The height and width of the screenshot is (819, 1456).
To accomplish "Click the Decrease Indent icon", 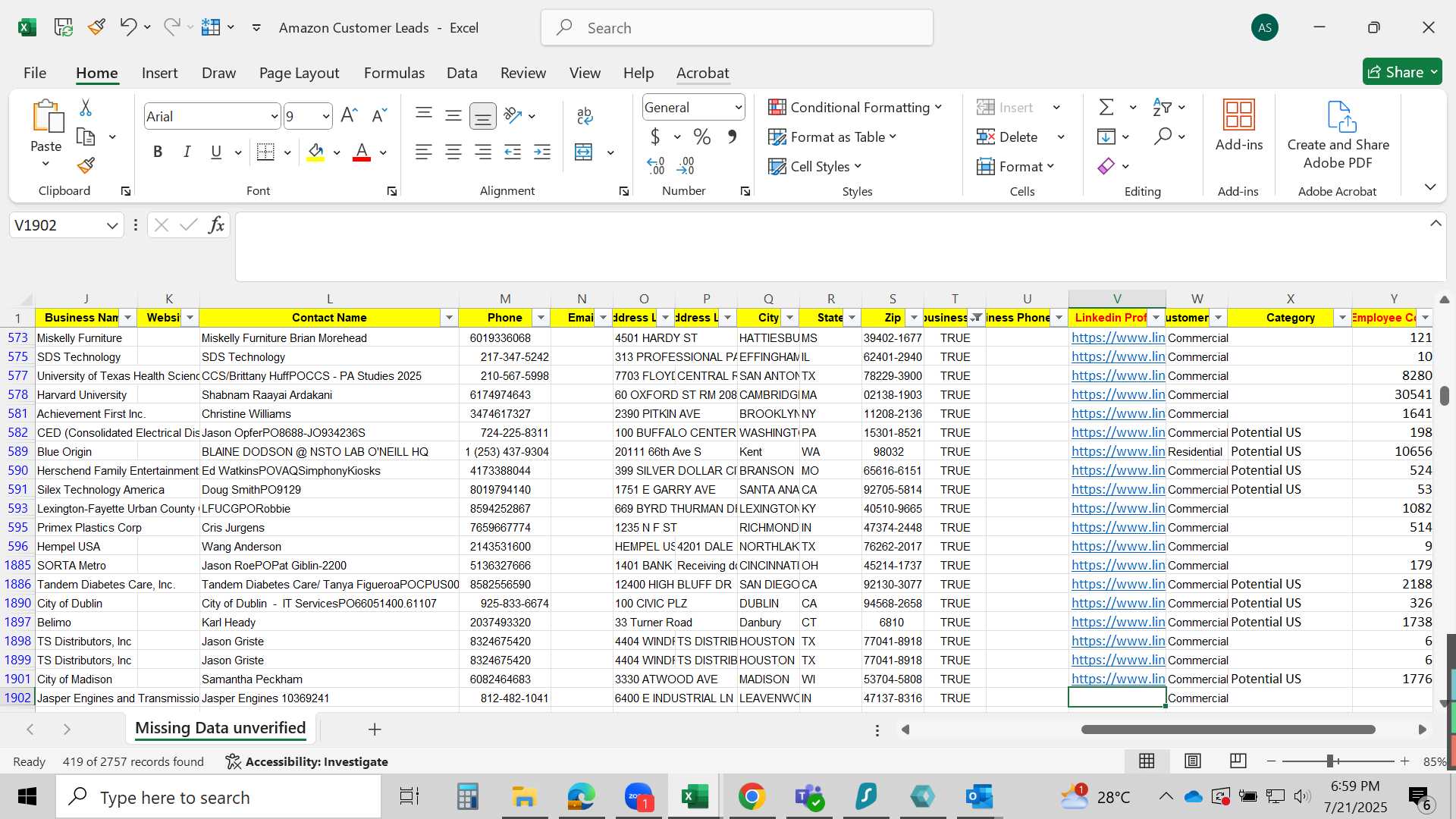I will tap(513, 152).
